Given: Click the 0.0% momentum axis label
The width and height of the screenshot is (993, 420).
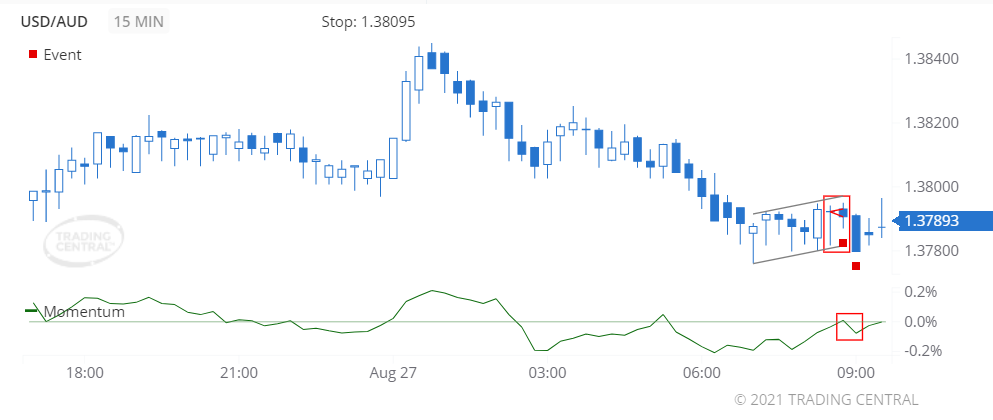Looking at the screenshot, I should click(919, 322).
